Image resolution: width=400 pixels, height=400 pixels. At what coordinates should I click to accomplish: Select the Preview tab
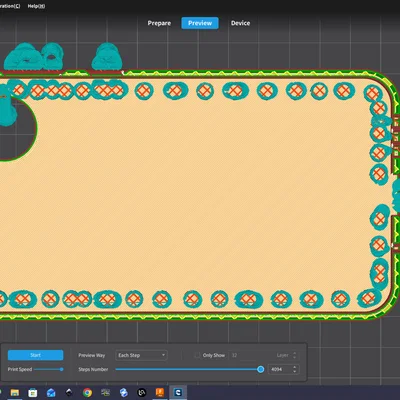(x=200, y=23)
